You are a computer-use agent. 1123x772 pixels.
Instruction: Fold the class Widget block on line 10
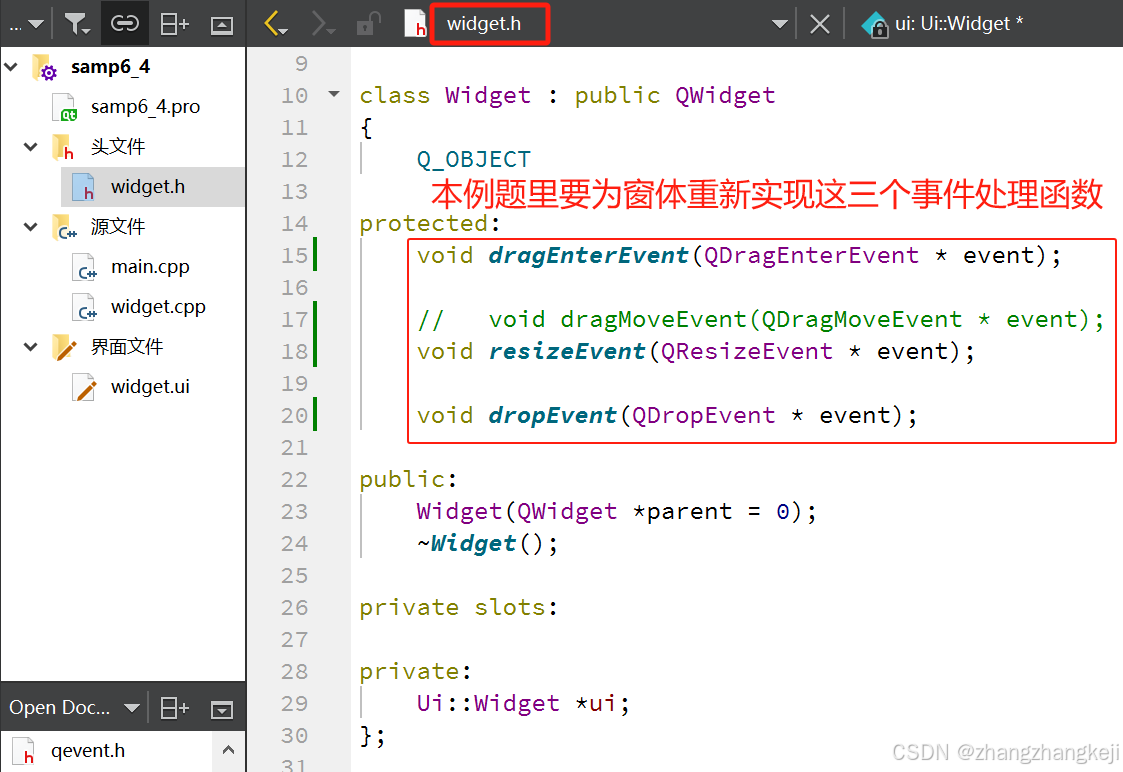pos(334,94)
